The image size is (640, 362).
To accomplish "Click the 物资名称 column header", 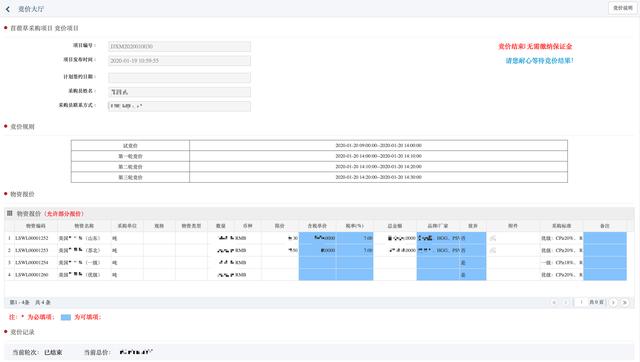I will [x=84, y=226].
